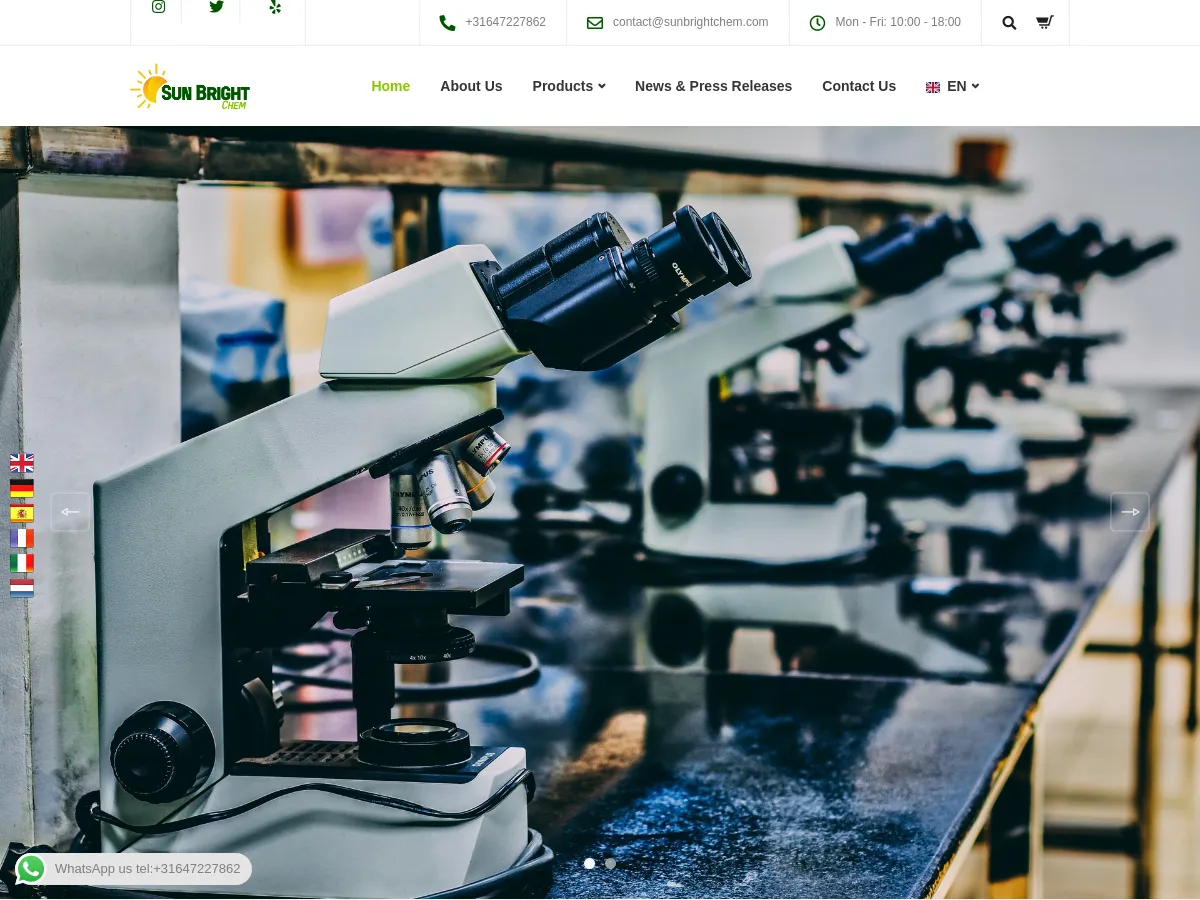Visit the Twitter profile icon
Image resolution: width=1200 pixels, height=900 pixels.
click(217, 7)
